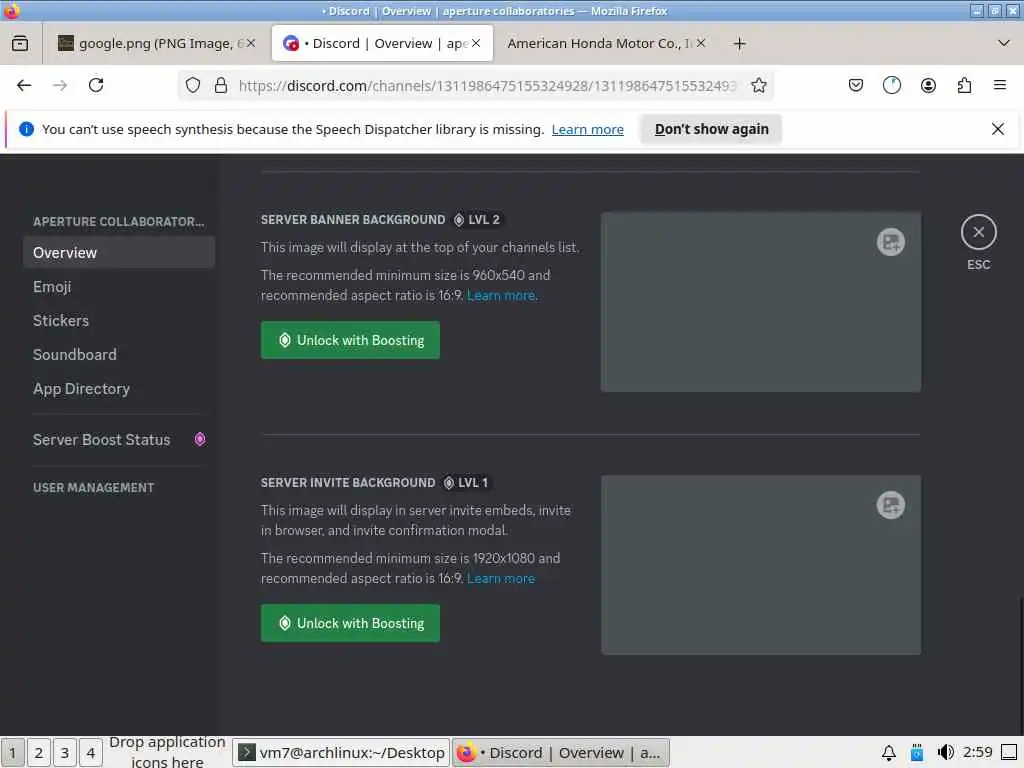Select the Discord Firefox taskbar item
This screenshot has height=768, width=1024.
coord(561,753)
